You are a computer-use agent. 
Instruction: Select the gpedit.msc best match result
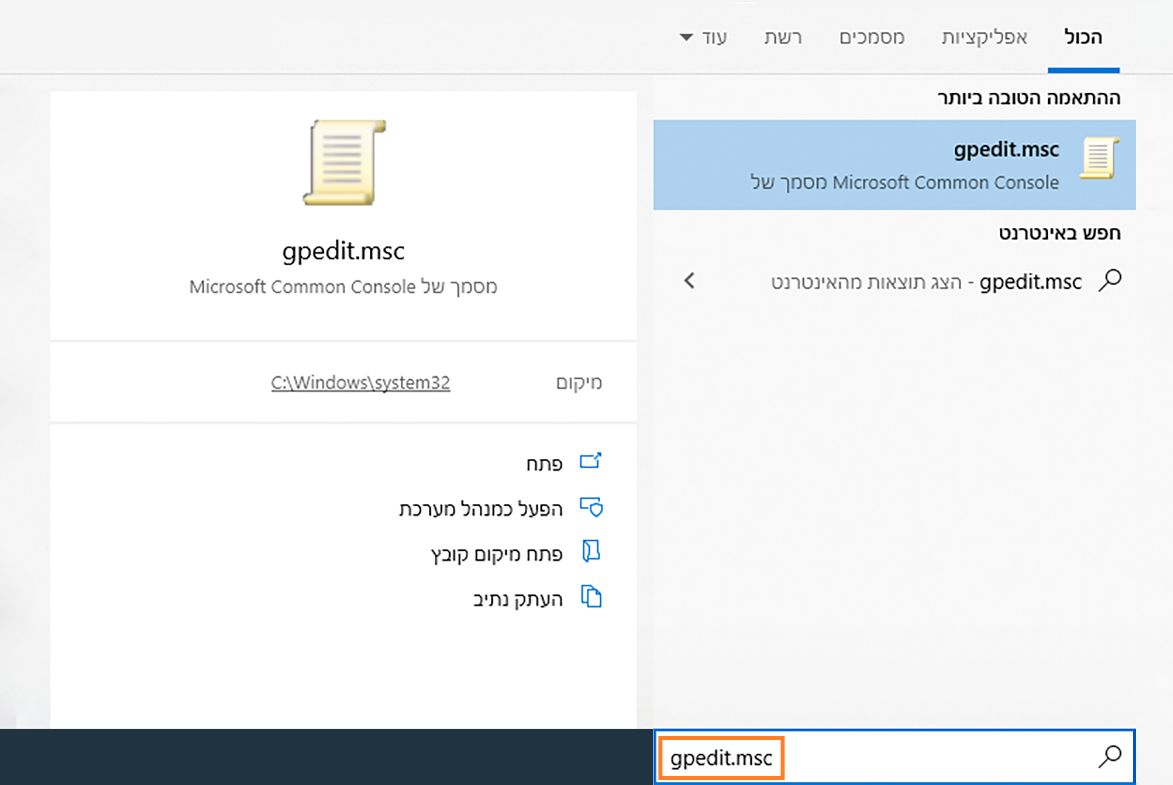[x=894, y=165]
